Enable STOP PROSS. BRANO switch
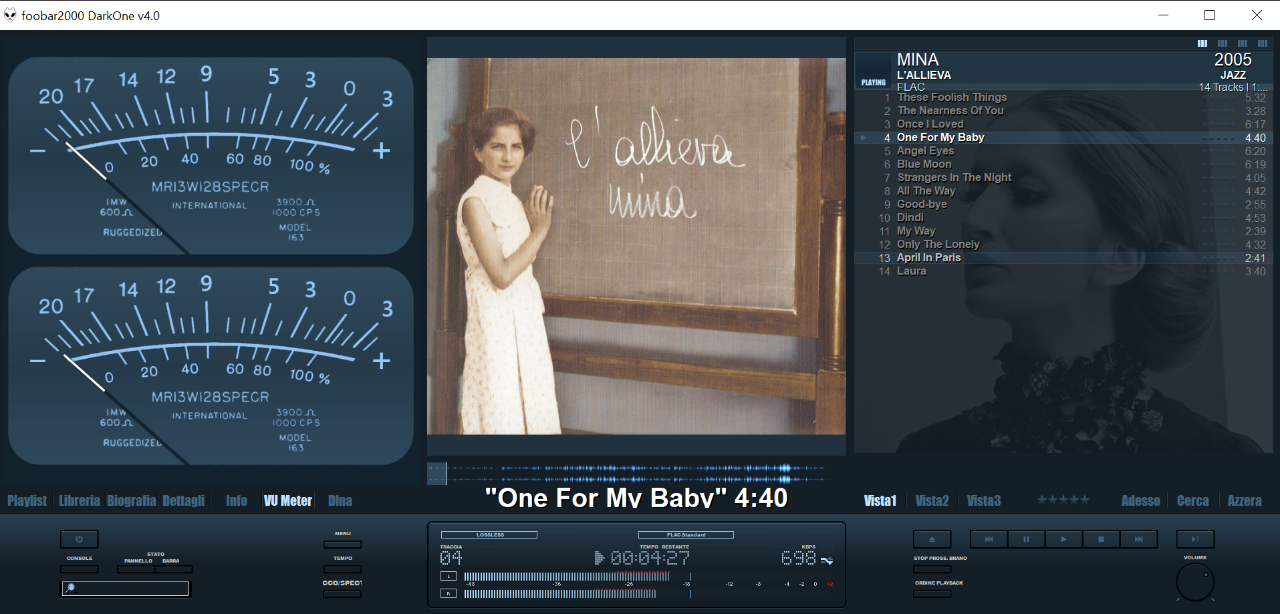This screenshot has height=614, width=1280. (932, 569)
